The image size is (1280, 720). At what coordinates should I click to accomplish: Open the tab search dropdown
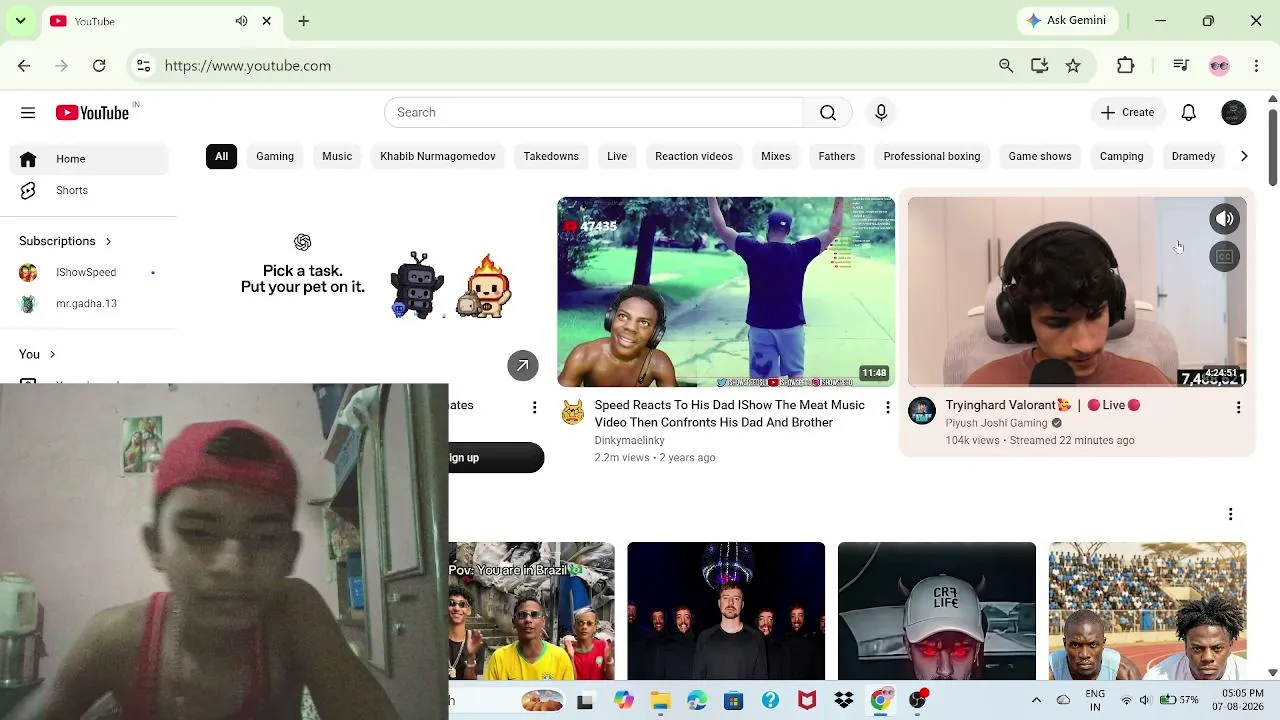tap(20, 21)
